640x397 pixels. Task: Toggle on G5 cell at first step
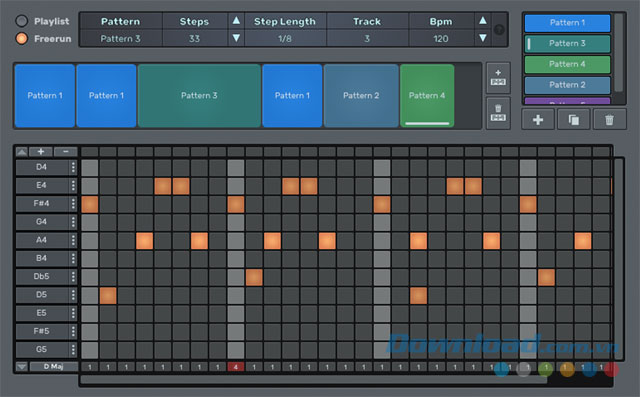pyautogui.click(x=90, y=350)
